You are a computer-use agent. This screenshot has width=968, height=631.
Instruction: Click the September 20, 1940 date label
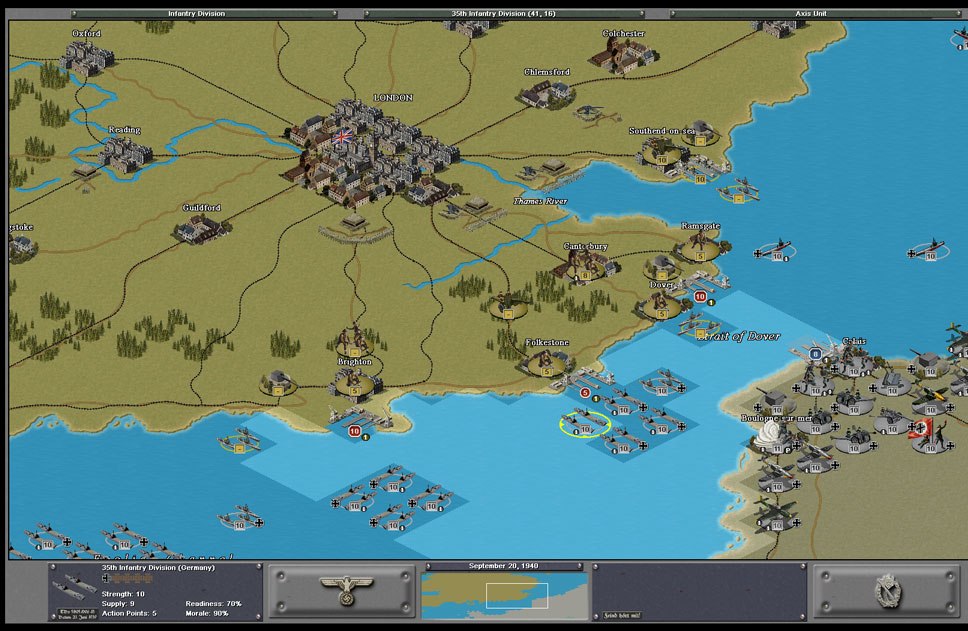504,566
